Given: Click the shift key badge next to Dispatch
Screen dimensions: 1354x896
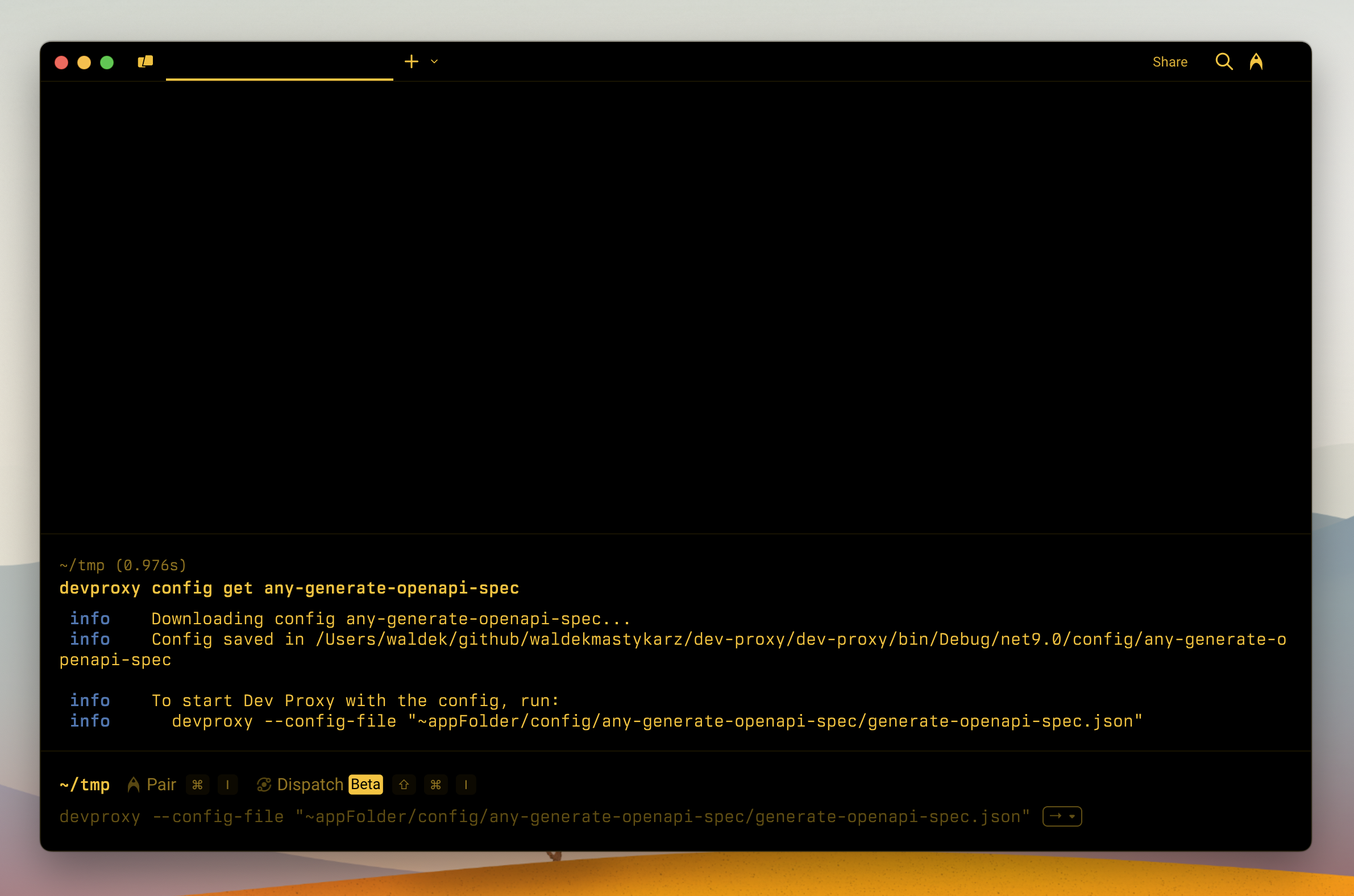Looking at the screenshot, I should click(x=404, y=785).
